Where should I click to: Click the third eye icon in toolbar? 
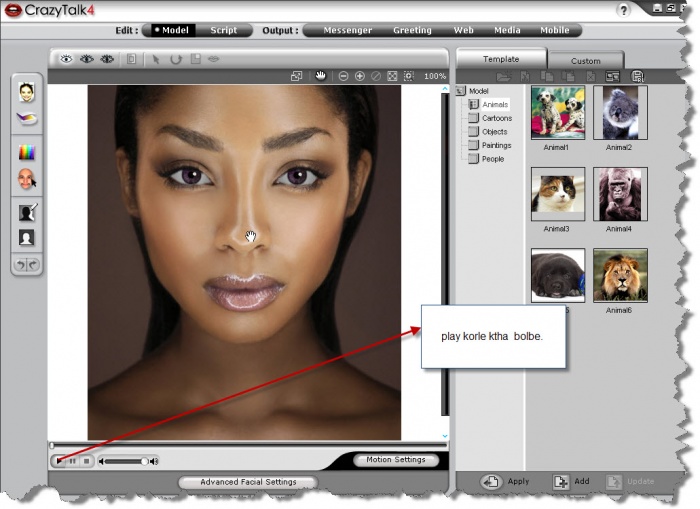point(107,59)
